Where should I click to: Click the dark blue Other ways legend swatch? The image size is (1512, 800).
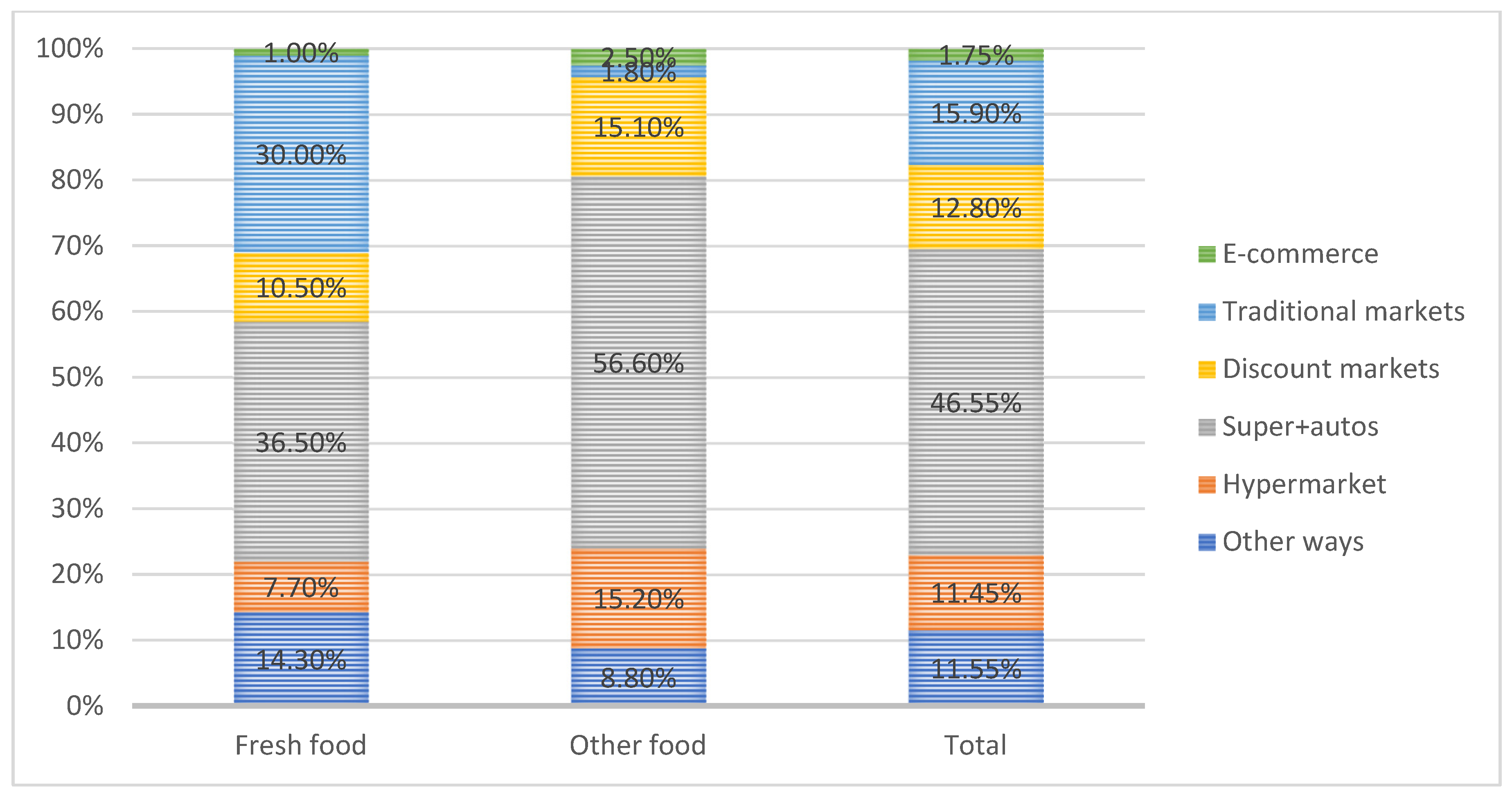coord(1207,542)
